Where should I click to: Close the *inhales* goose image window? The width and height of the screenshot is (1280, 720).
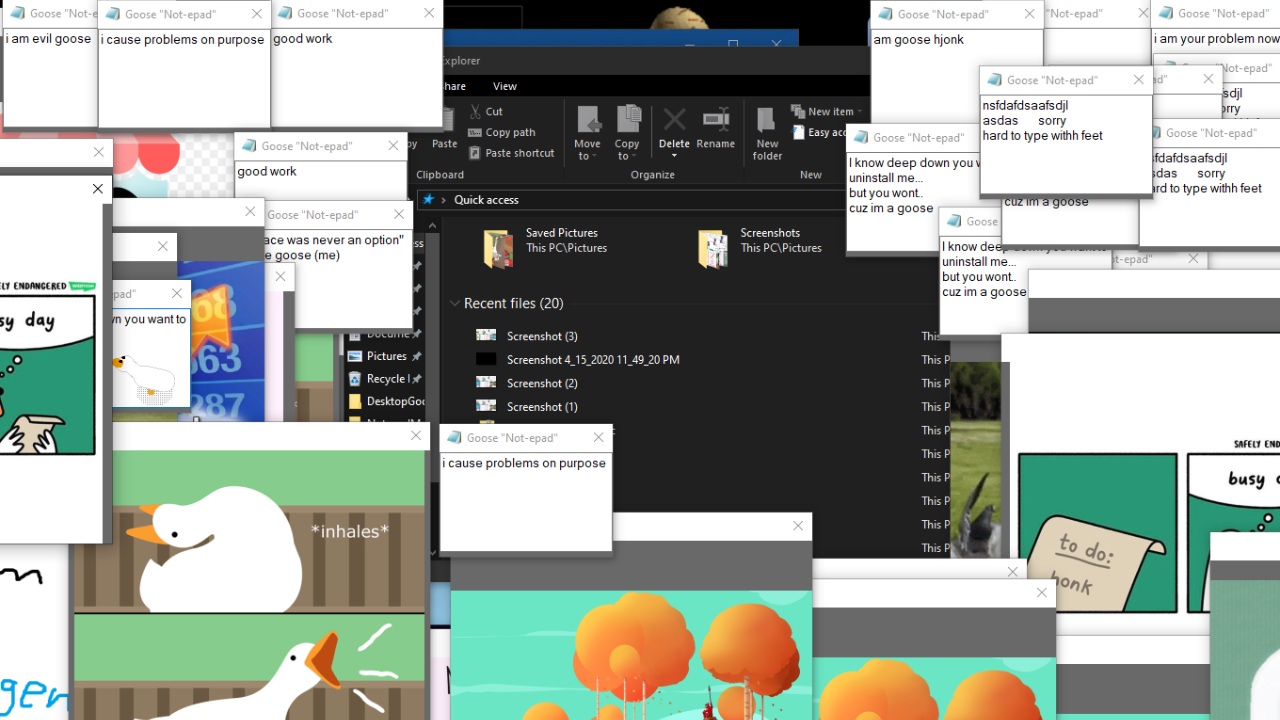point(416,435)
